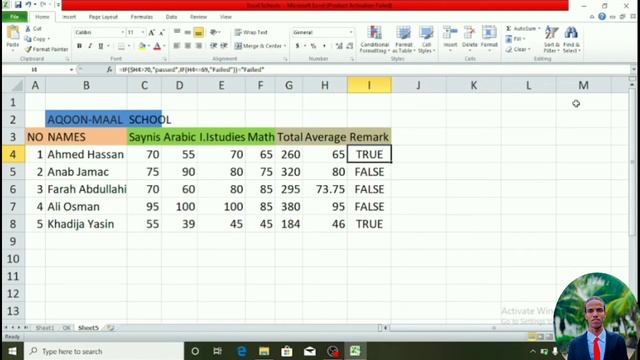
Task: Click the Copy button
Action: click(36, 39)
